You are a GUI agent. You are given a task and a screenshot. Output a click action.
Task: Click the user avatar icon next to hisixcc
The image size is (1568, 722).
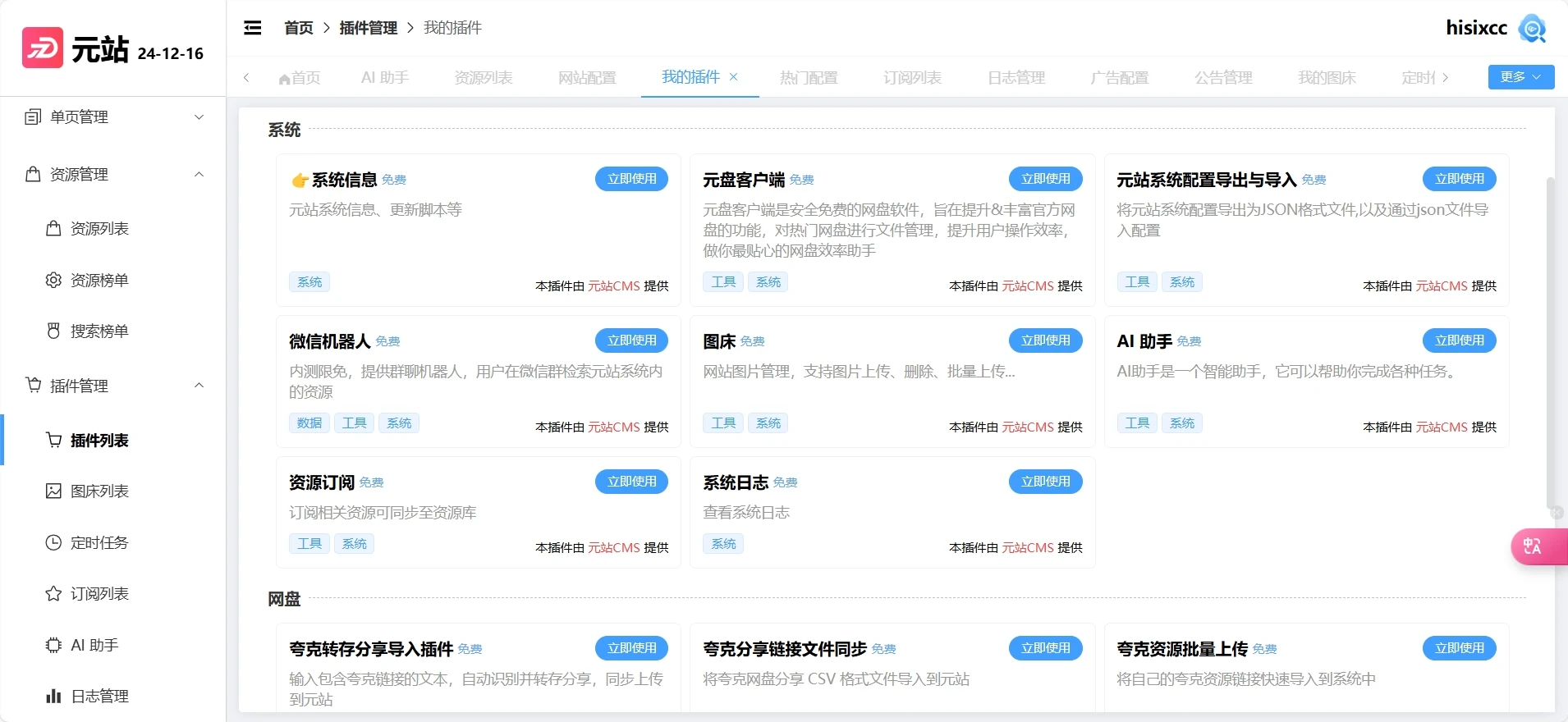(x=1532, y=28)
